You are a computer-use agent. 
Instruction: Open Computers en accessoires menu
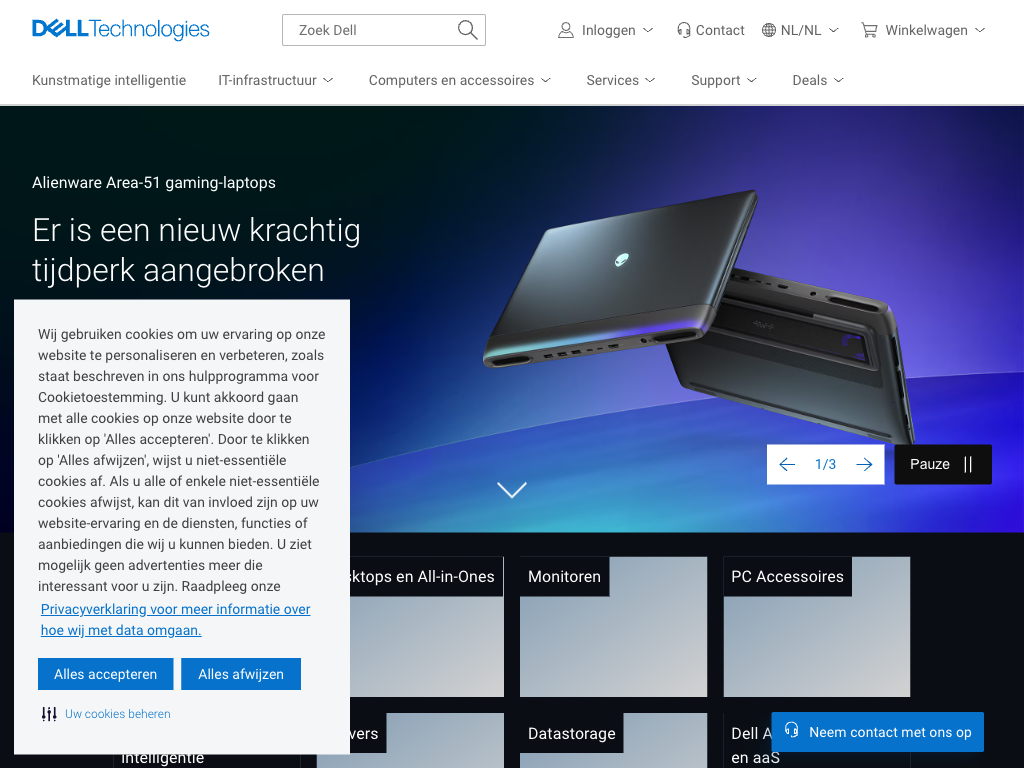point(460,80)
